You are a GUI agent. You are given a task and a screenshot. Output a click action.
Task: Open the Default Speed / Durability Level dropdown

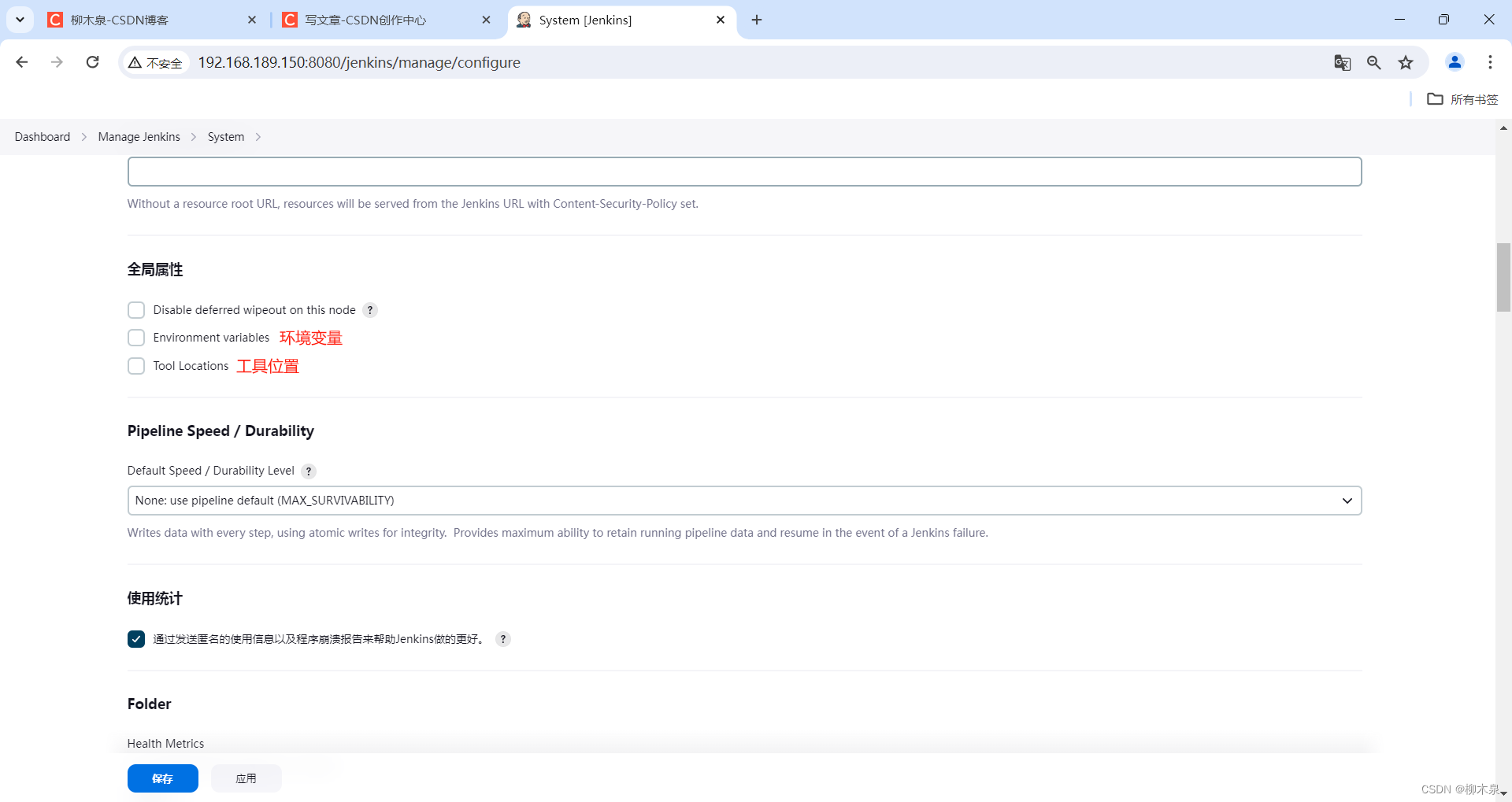point(744,501)
